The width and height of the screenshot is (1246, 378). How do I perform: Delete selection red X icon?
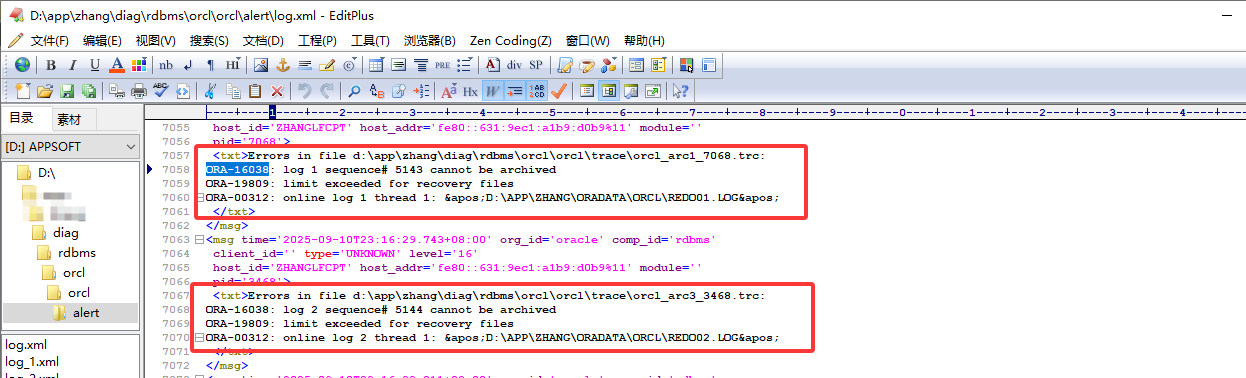276,91
